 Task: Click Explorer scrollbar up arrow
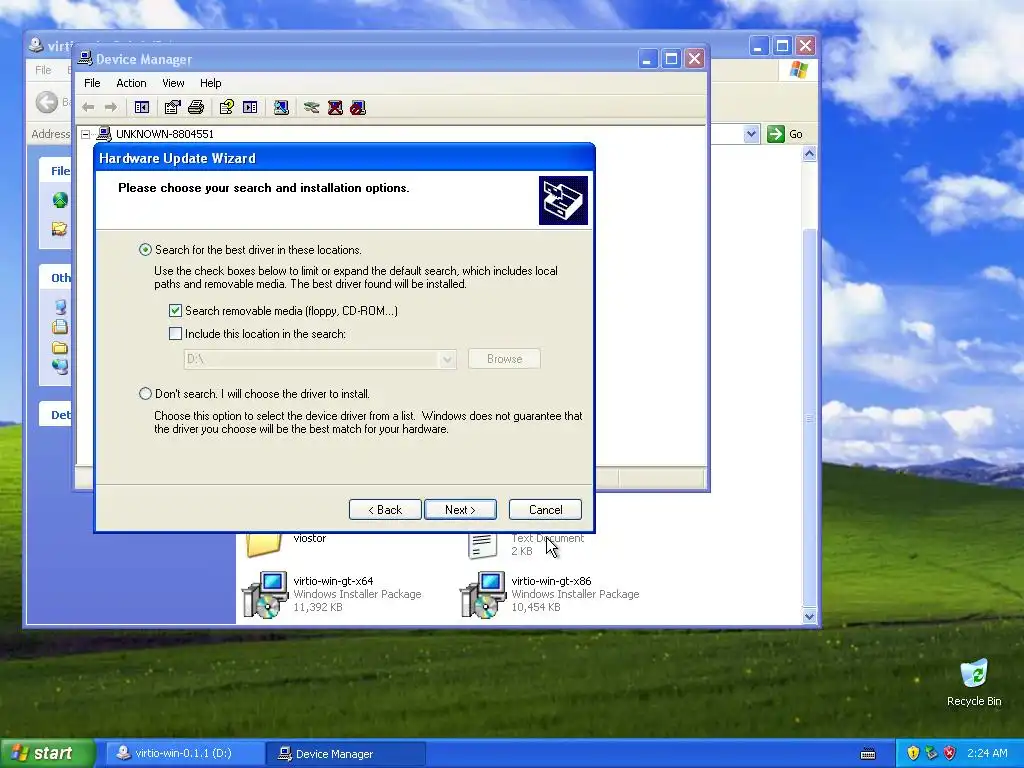(x=810, y=154)
